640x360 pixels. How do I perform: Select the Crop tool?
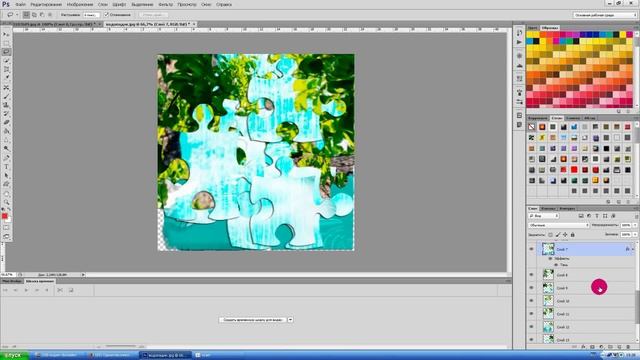point(6,69)
